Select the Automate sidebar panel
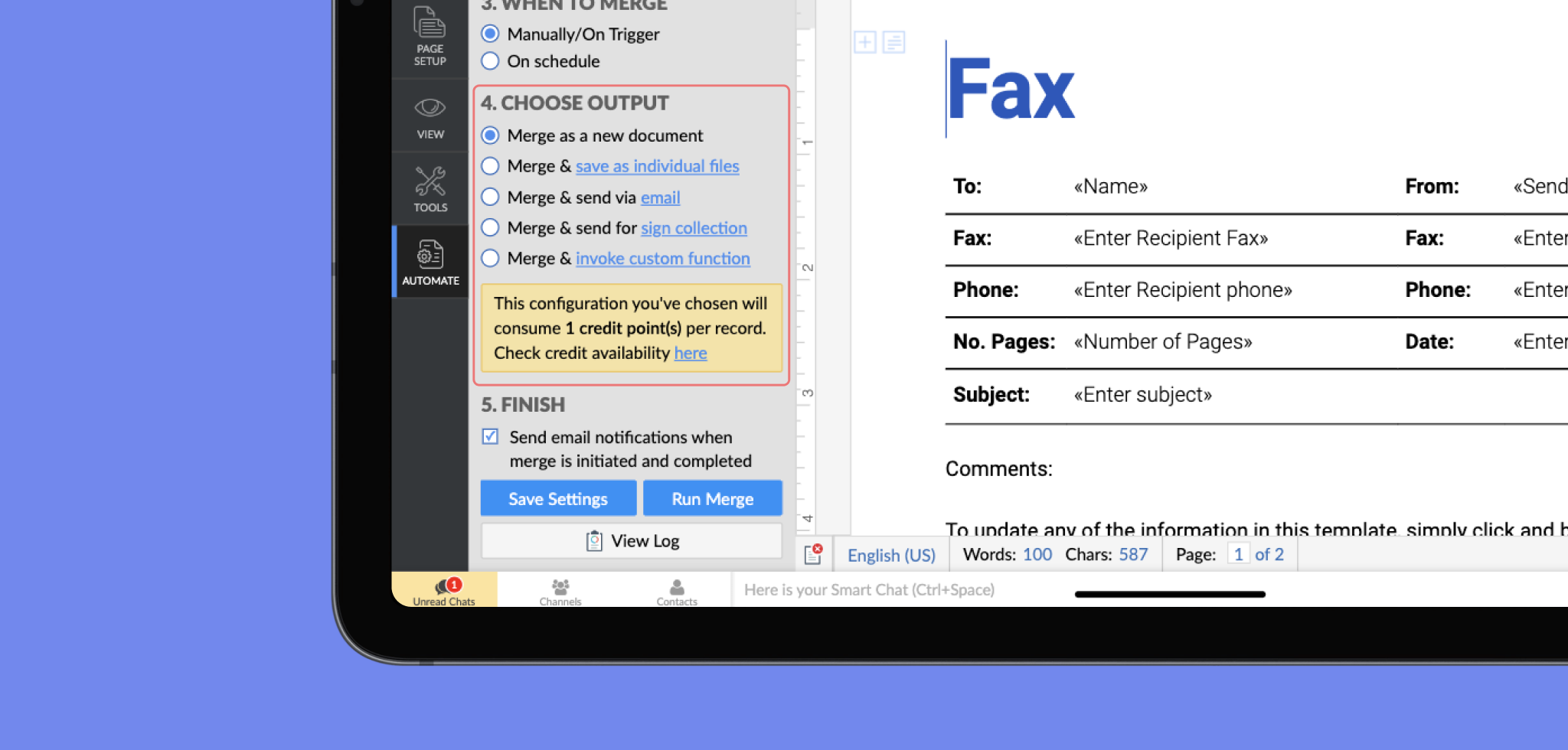The image size is (1568, 750). (430, 262)
